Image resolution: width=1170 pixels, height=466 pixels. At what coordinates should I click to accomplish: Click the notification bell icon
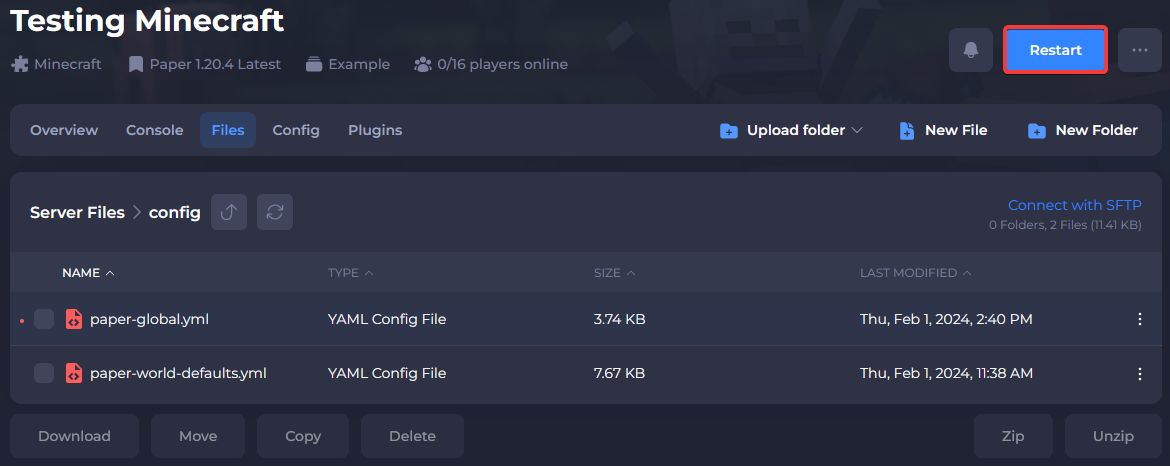pyautogui.click(x=970, y=50)
